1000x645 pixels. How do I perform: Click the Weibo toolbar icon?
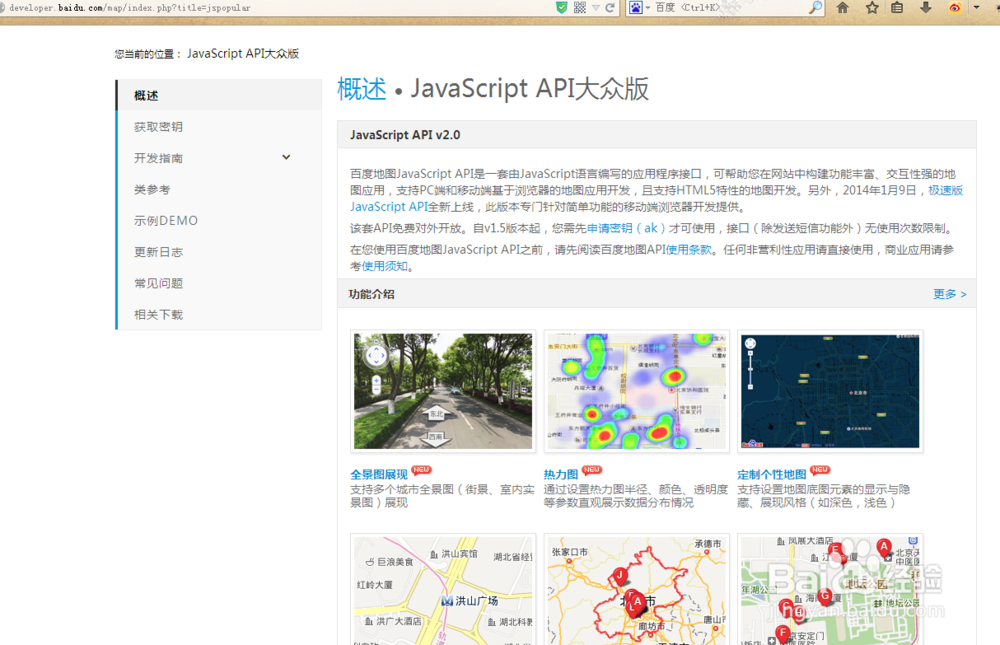(955, 8)
